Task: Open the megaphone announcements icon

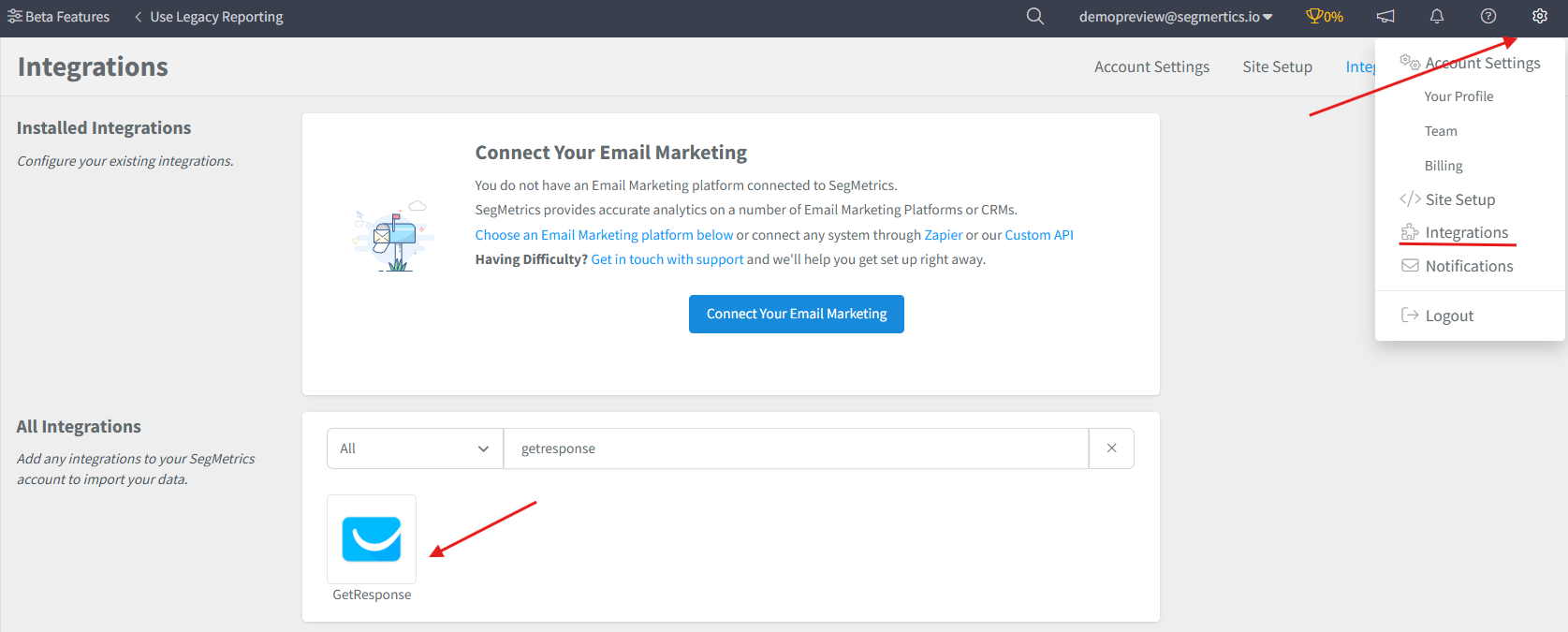Action: tap(1385, 17)
